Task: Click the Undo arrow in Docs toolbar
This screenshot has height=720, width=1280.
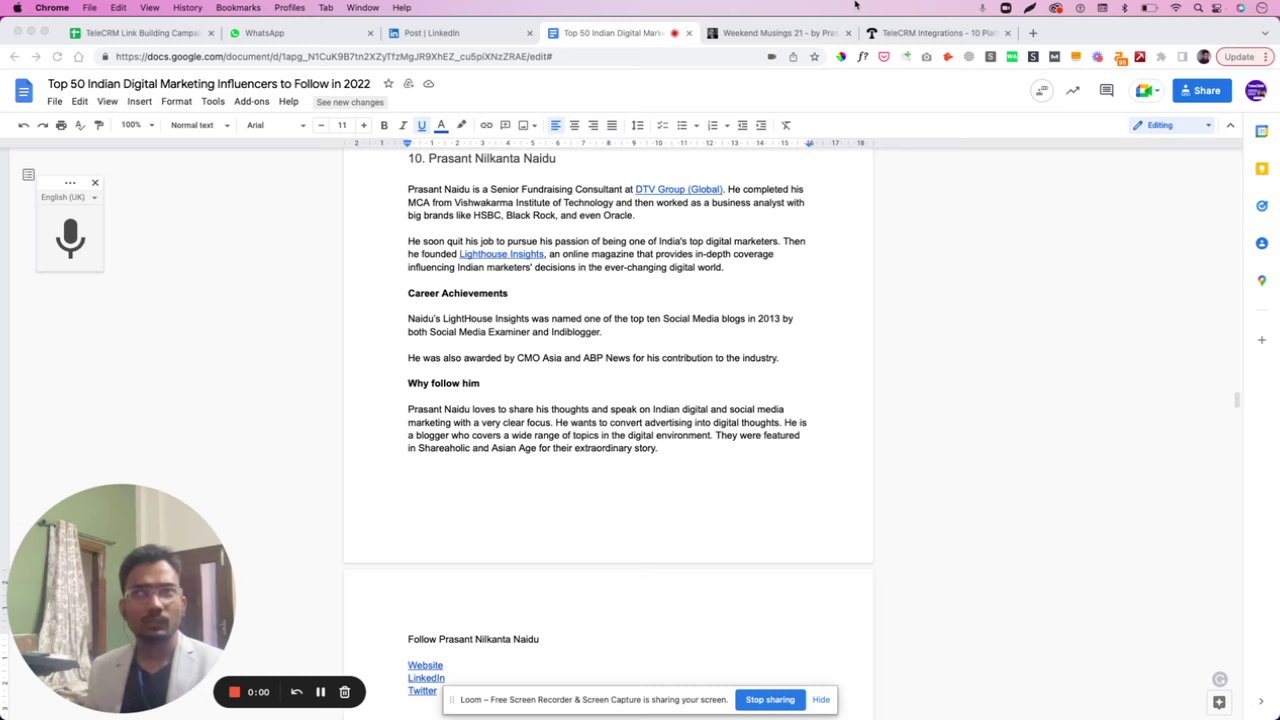Action: tap(23, 125)
